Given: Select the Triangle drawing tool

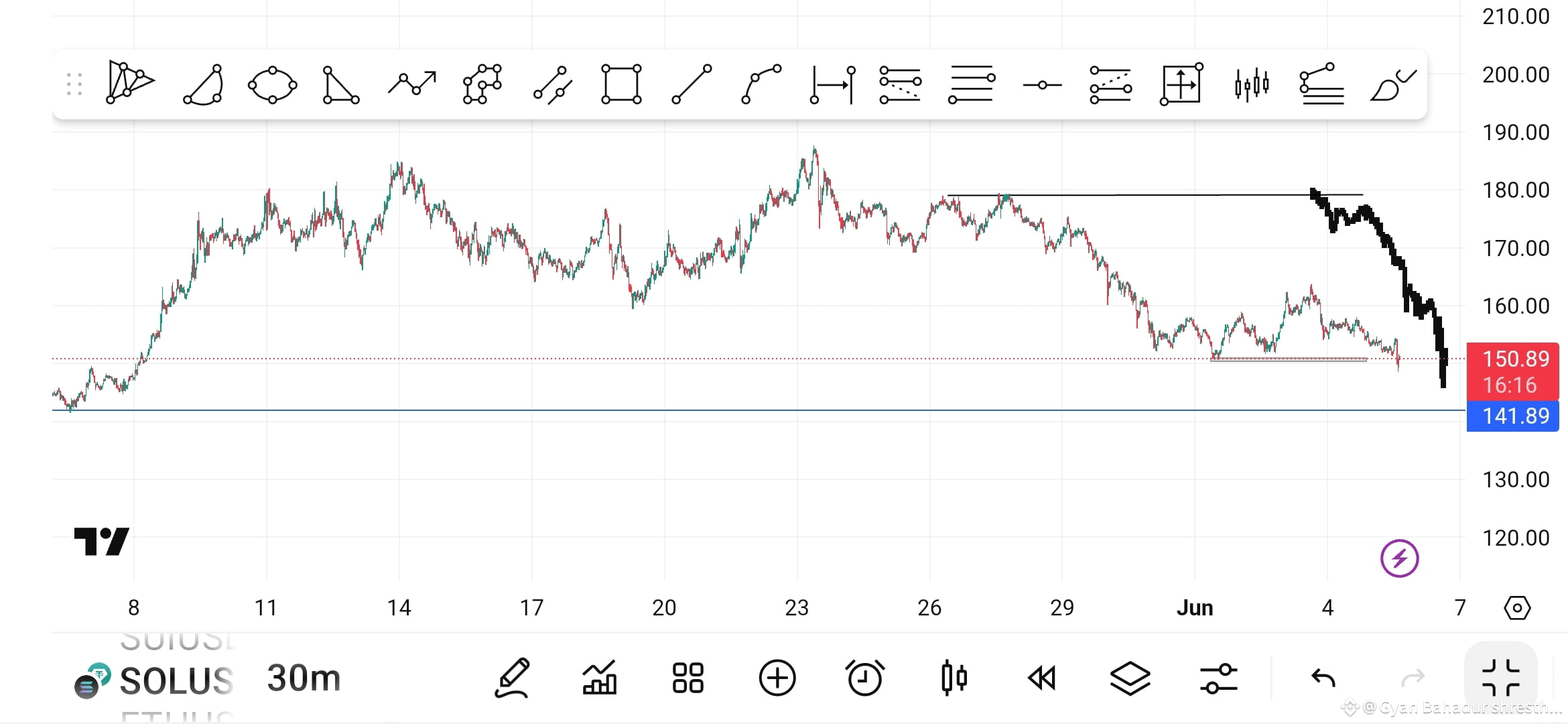Looking at the screenshot, I should pos(341,84).
